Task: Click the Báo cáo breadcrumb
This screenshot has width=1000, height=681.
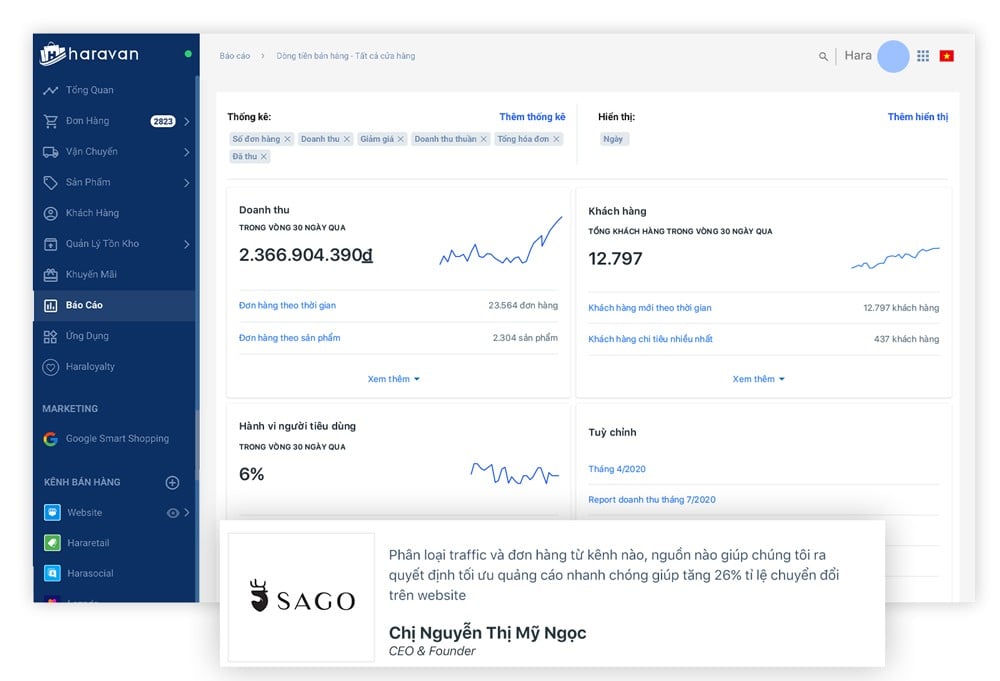Action: coord(235,56)
